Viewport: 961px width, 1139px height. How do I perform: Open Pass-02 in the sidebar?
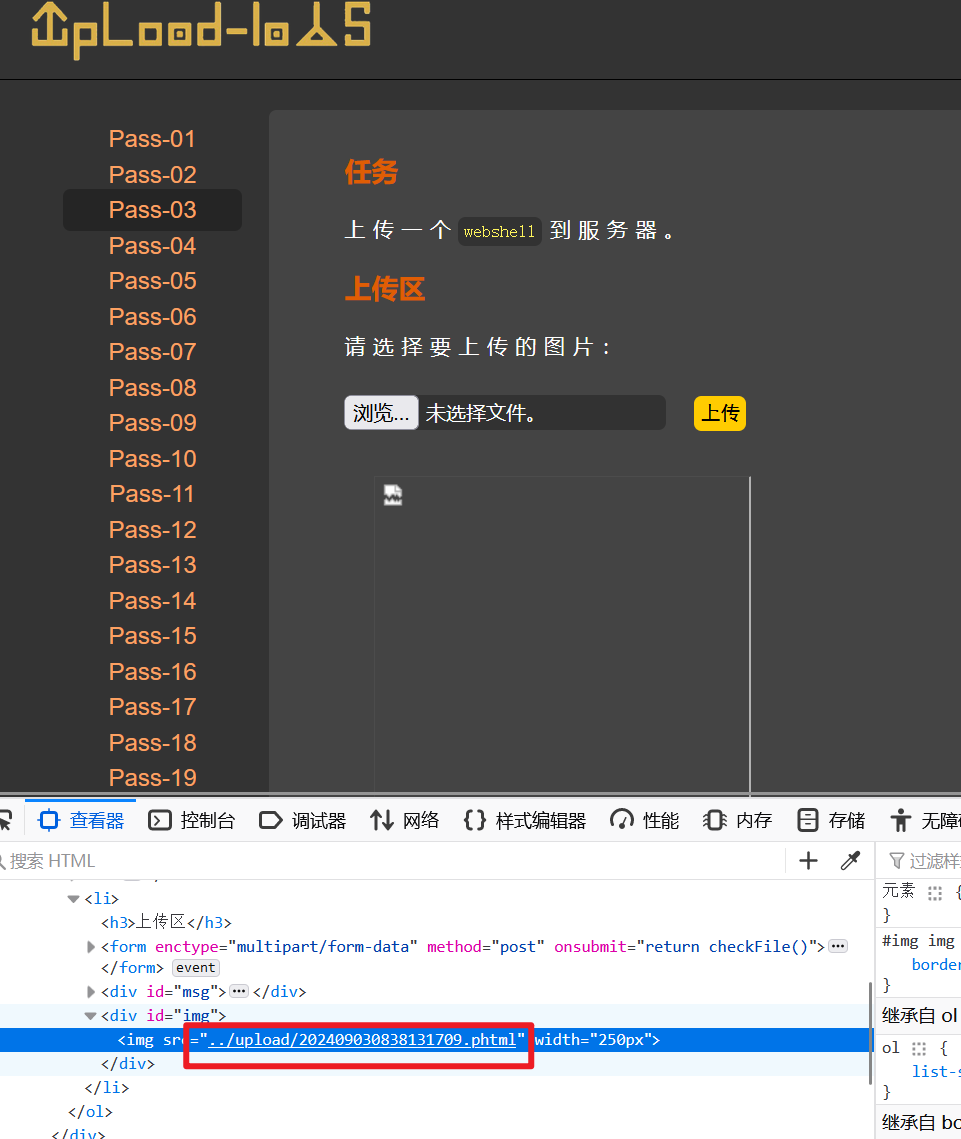coord(153,174)
